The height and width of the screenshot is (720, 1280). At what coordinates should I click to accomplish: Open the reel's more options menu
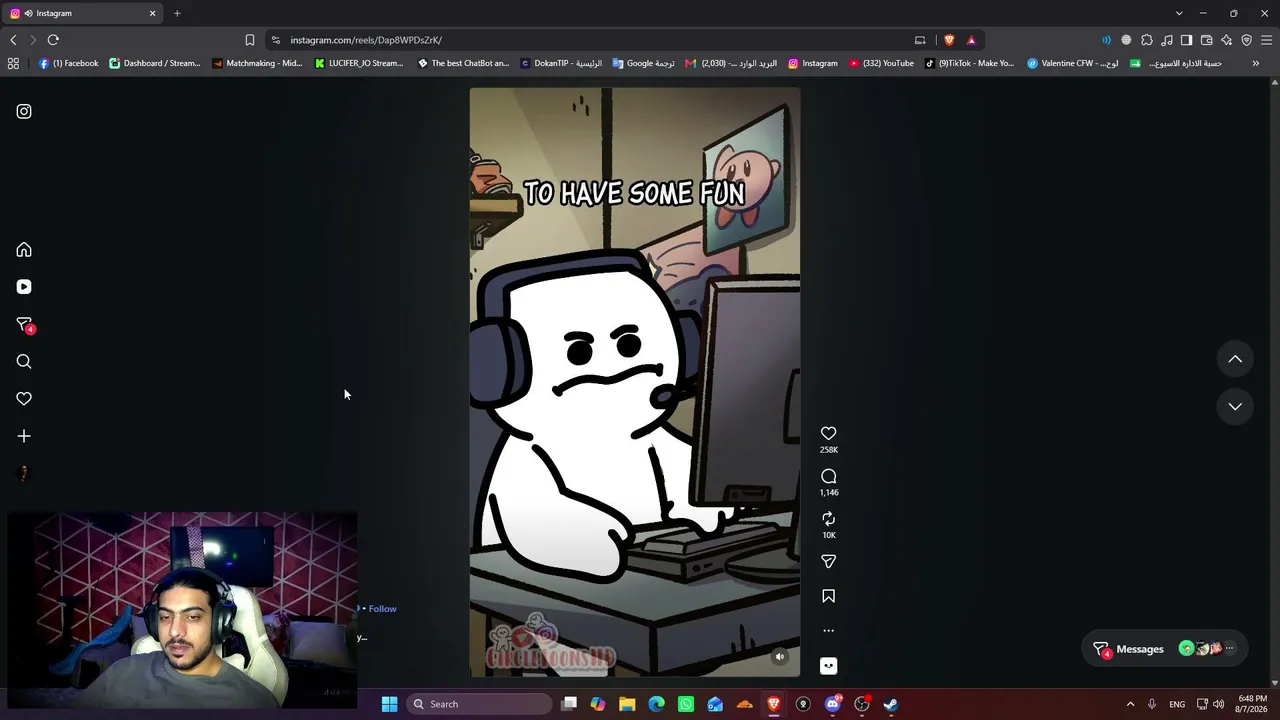[x=828, y=631]
